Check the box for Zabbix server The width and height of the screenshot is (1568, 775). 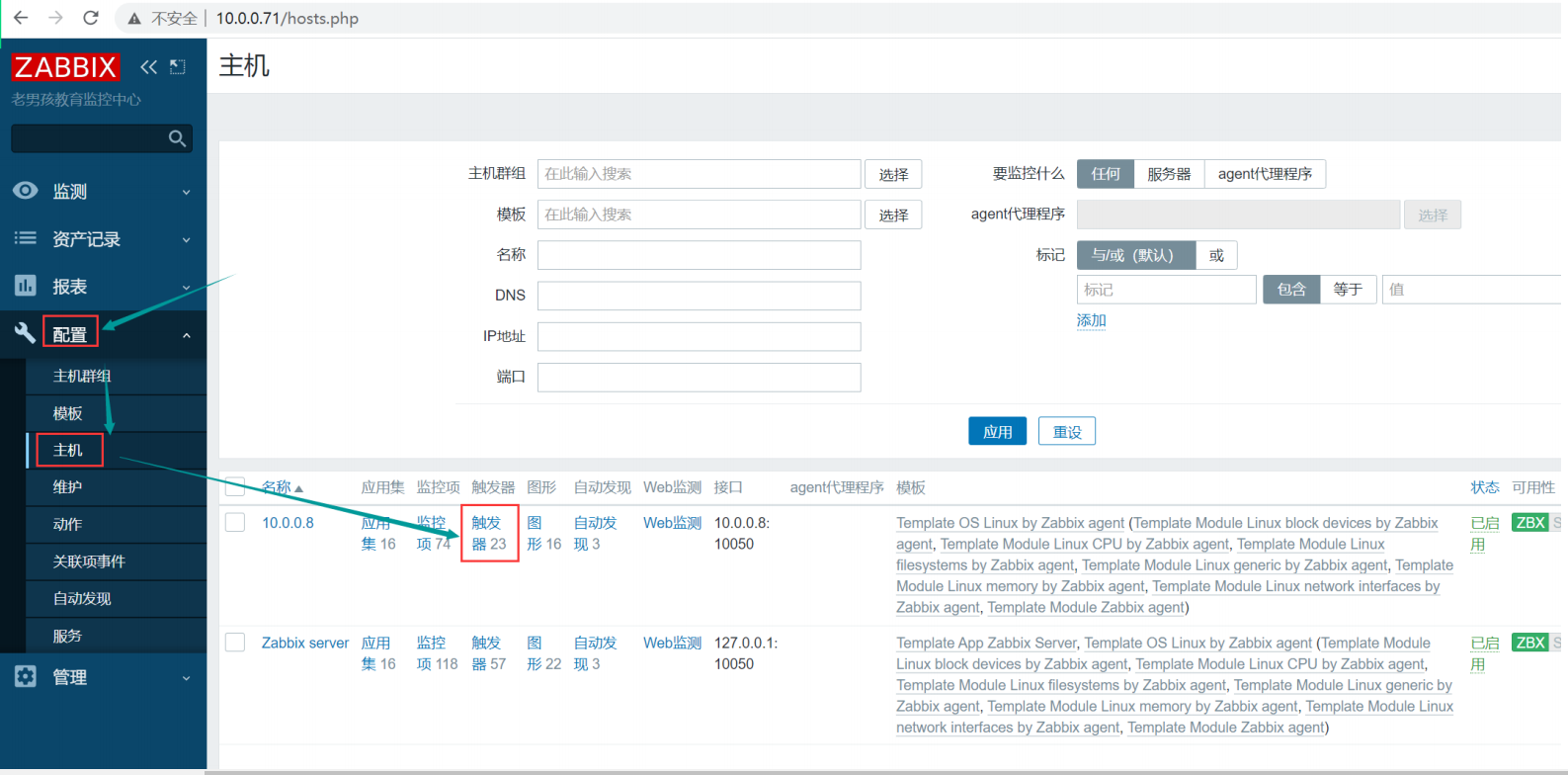(x=235, y=643)
